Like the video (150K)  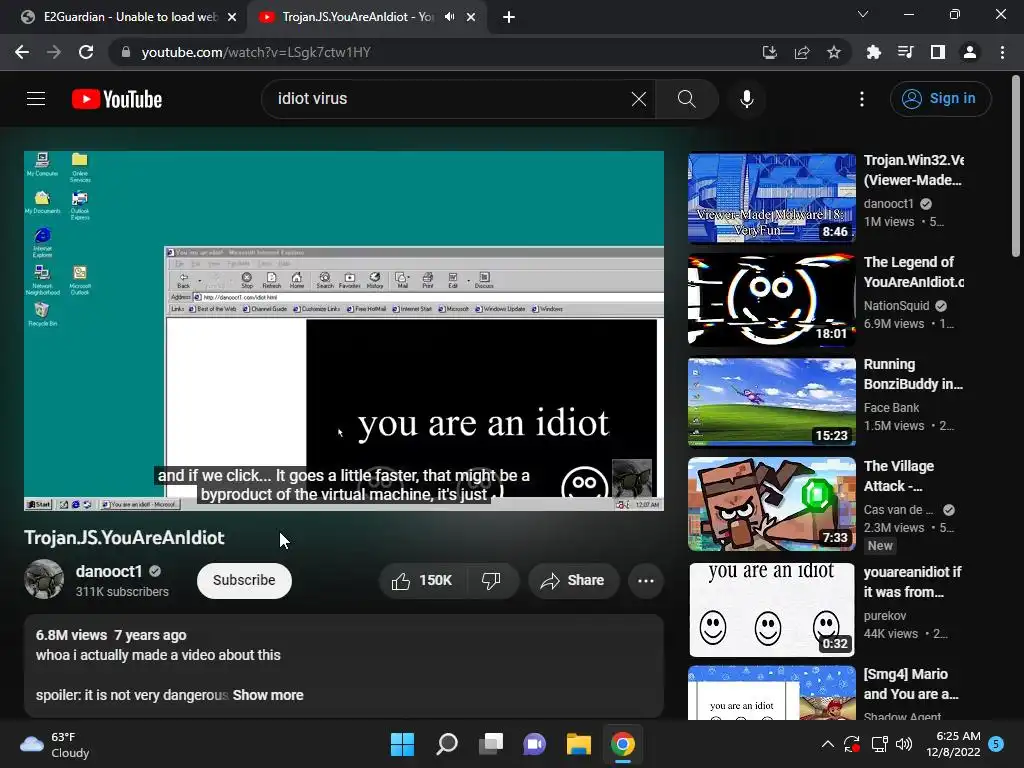coord(422,581)
